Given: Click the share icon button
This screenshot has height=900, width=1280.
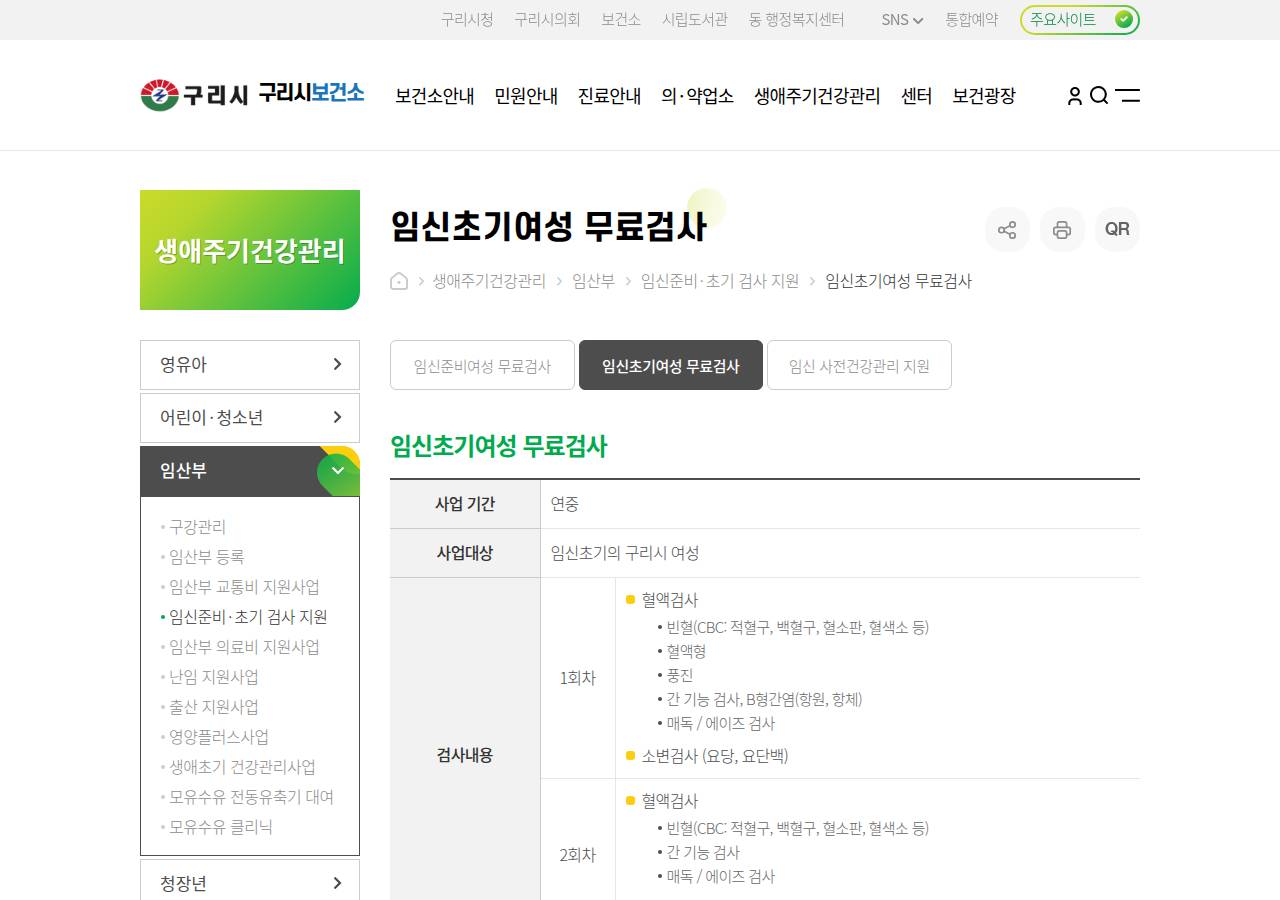Looking at the screenshot, I should 1007,229.
